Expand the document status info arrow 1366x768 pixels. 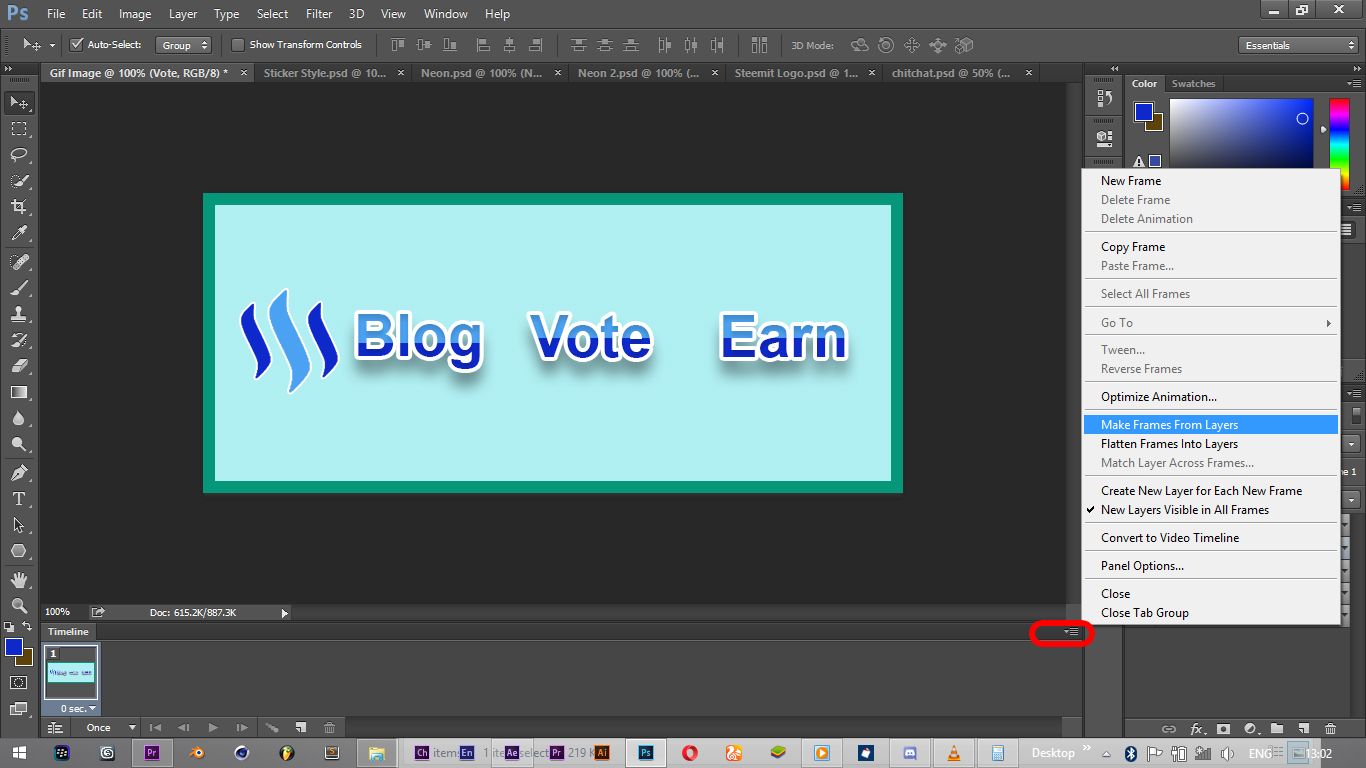(284, 613)
